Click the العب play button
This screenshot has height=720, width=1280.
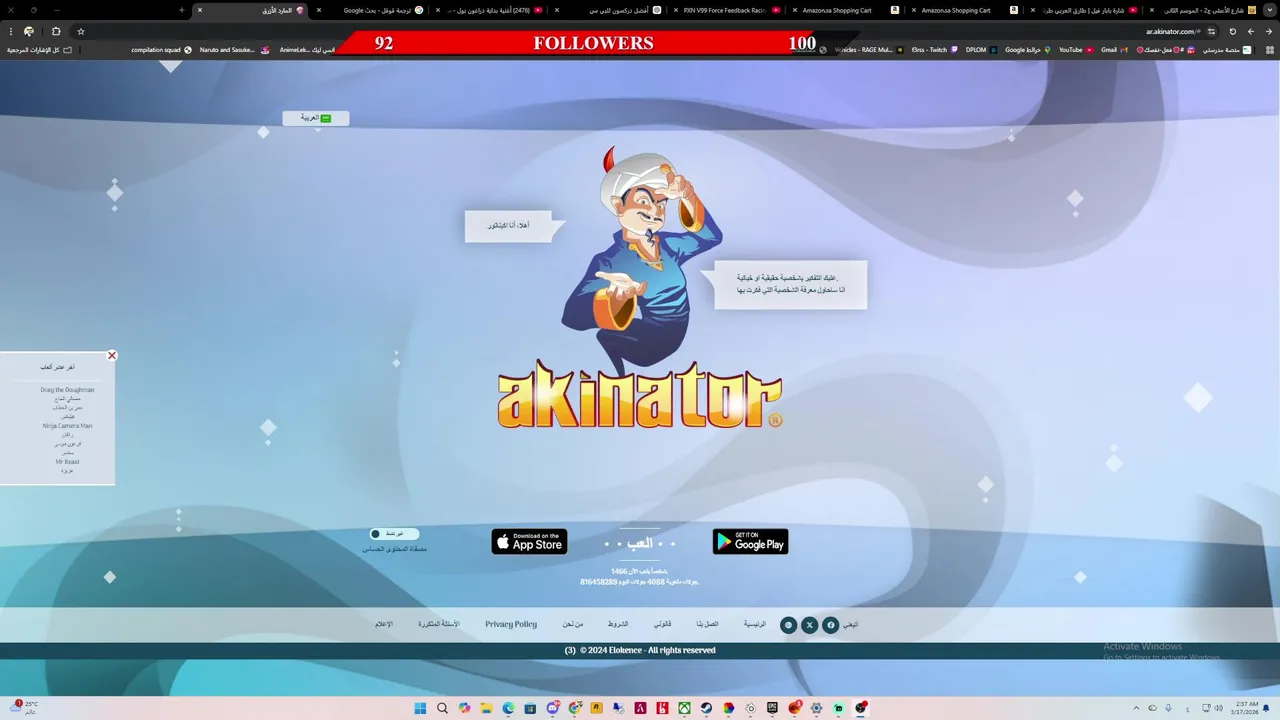coord(639,543)
